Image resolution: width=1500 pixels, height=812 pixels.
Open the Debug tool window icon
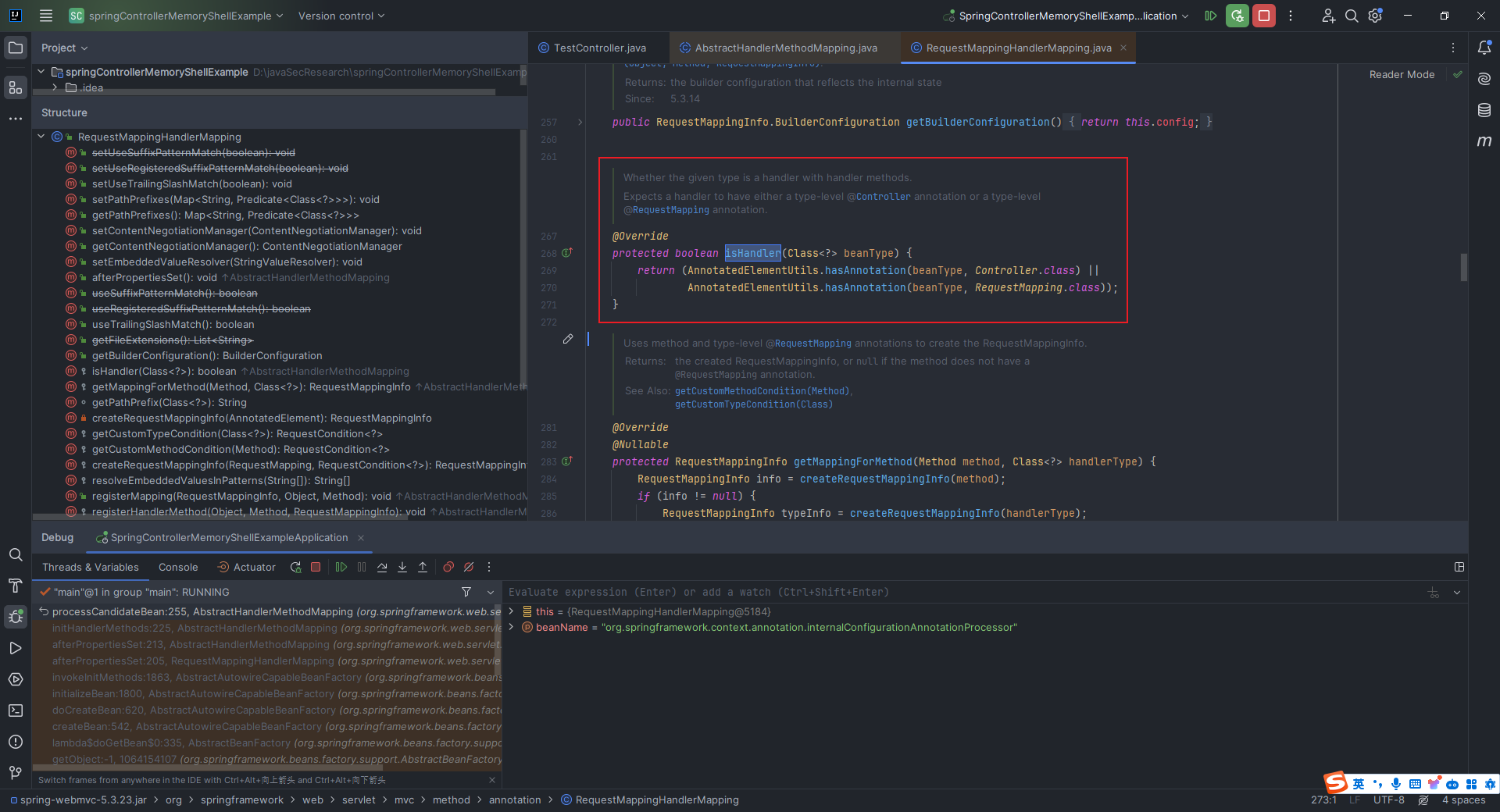tap(16, 617)
